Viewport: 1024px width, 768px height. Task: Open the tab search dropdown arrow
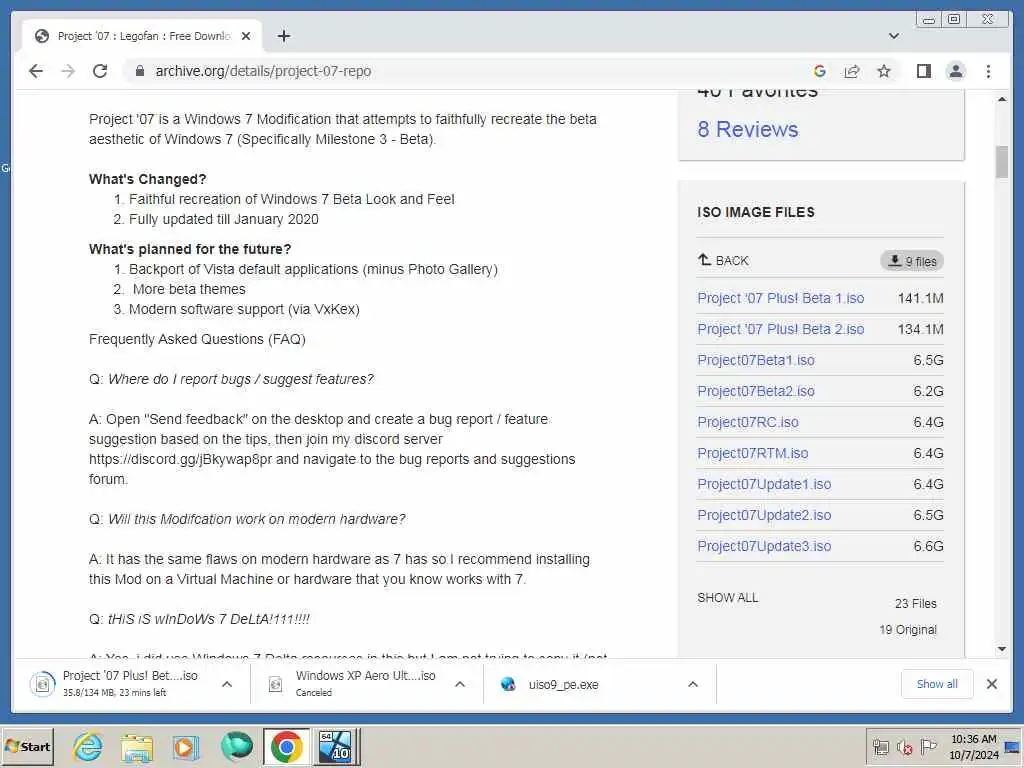pos(894,36)
